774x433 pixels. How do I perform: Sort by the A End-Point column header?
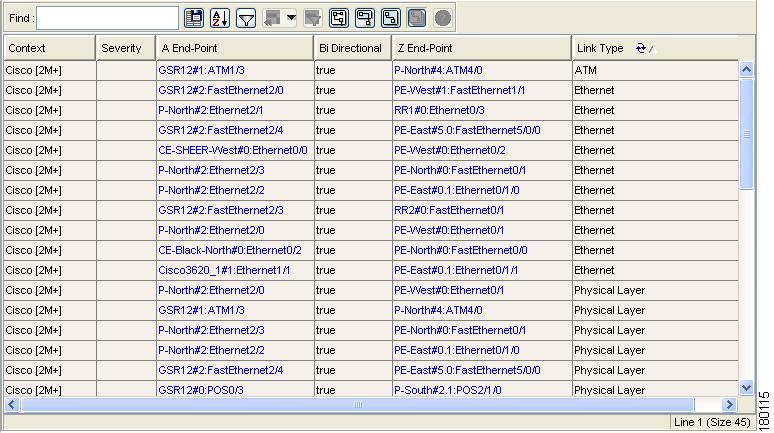click(x=235, y=48)
